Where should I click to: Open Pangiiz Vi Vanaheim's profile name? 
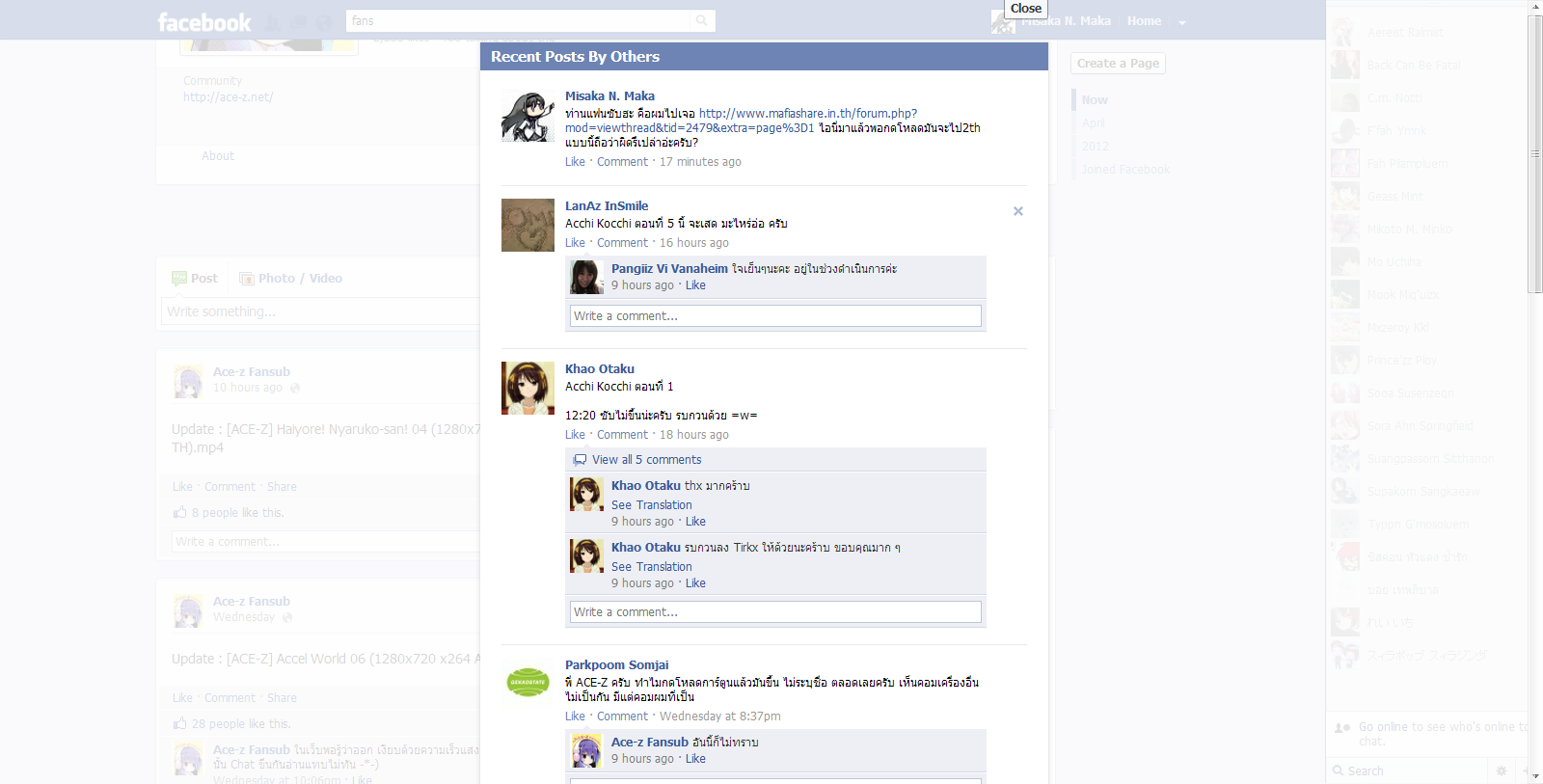tap(669, 269)
